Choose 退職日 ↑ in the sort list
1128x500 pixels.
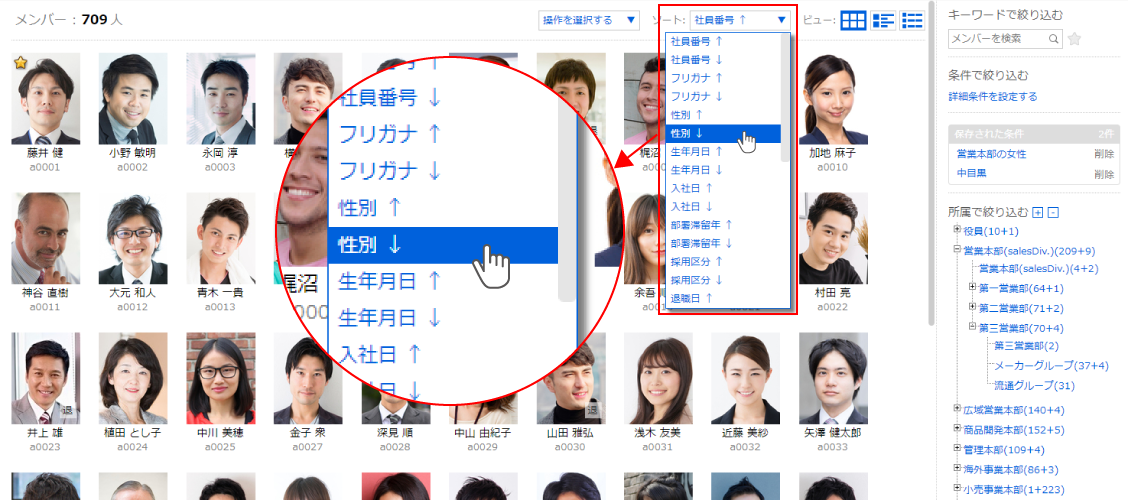click(x=723, y=298)
